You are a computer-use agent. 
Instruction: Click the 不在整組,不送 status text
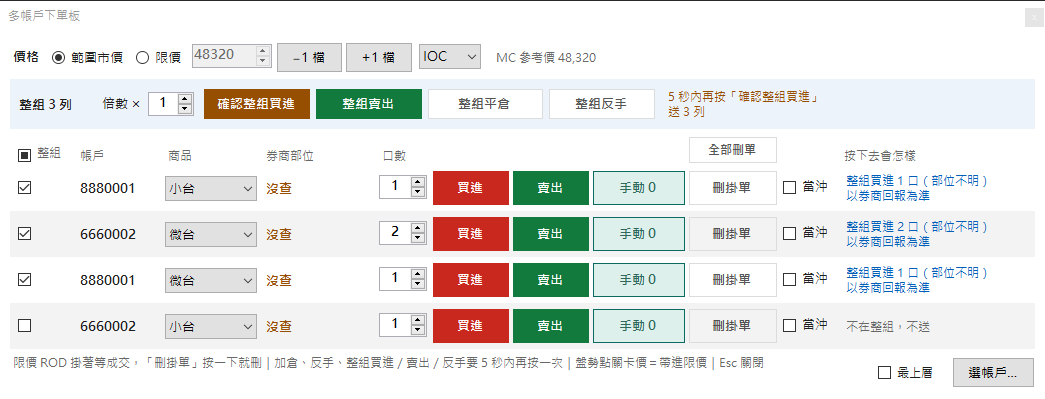(888, 326)
